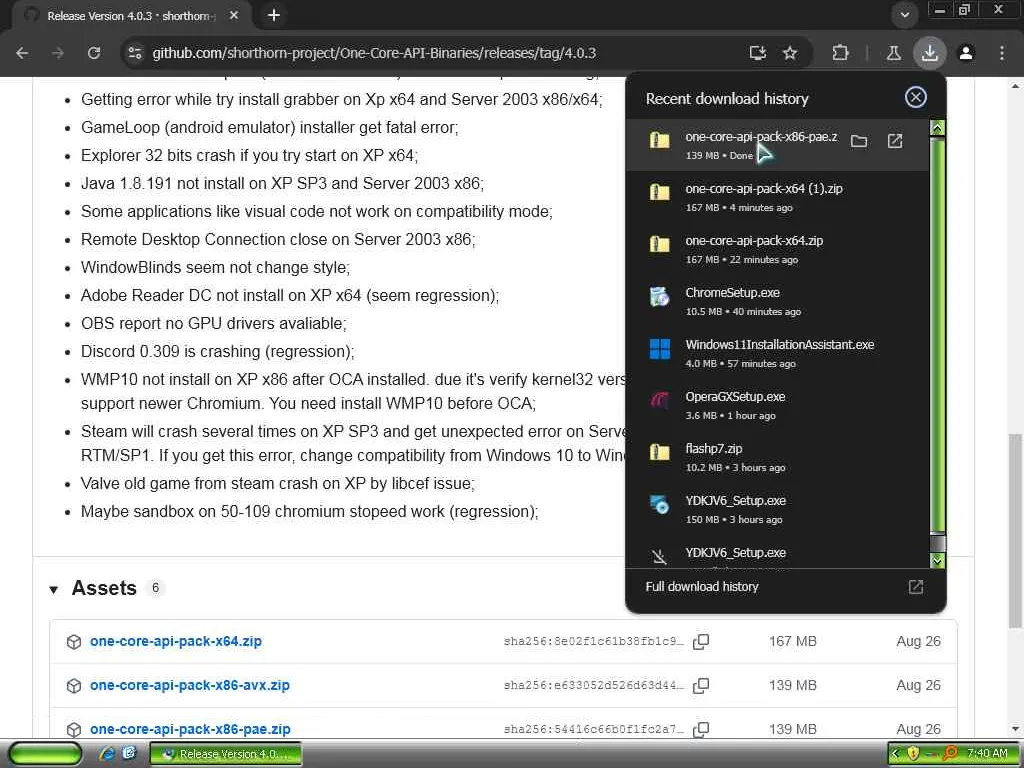Click the cancelled YDKJV6_Setup.exe download icon
The image size is (1024, 768).
[x=660, y=556]
